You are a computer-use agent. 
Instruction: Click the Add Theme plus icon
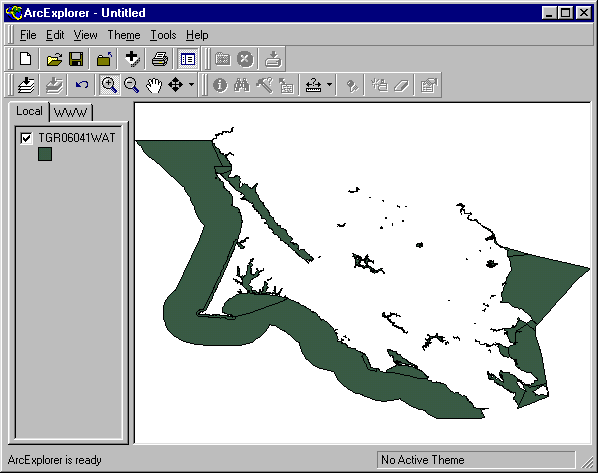click(x=132, y=59)
